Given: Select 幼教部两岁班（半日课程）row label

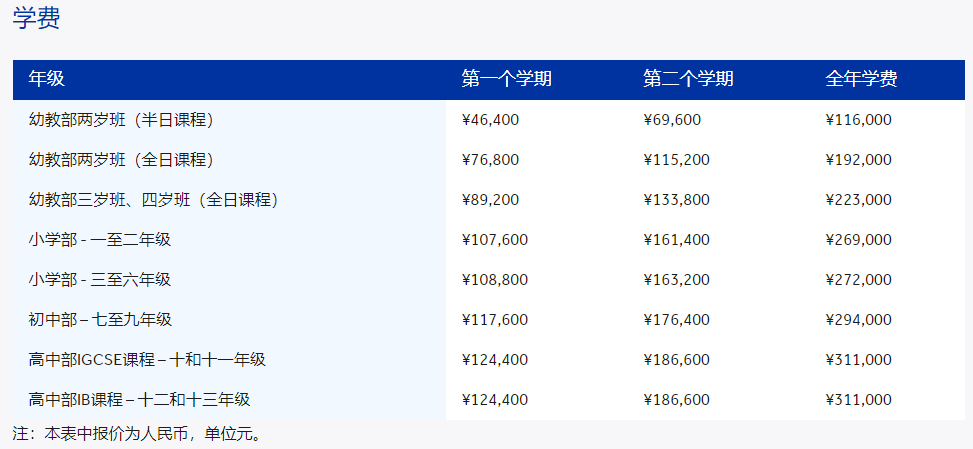Looking at the screenshot, I should pyautogui.click(x=121, y=120).
